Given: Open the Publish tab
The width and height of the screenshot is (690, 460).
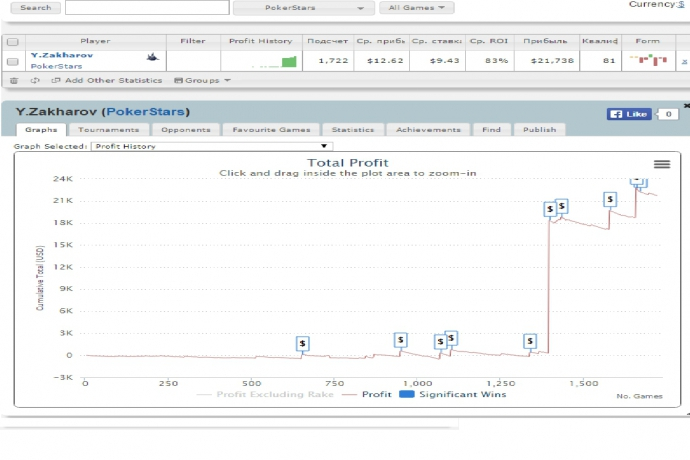Looking at the screenshot, I should point(540,130).
